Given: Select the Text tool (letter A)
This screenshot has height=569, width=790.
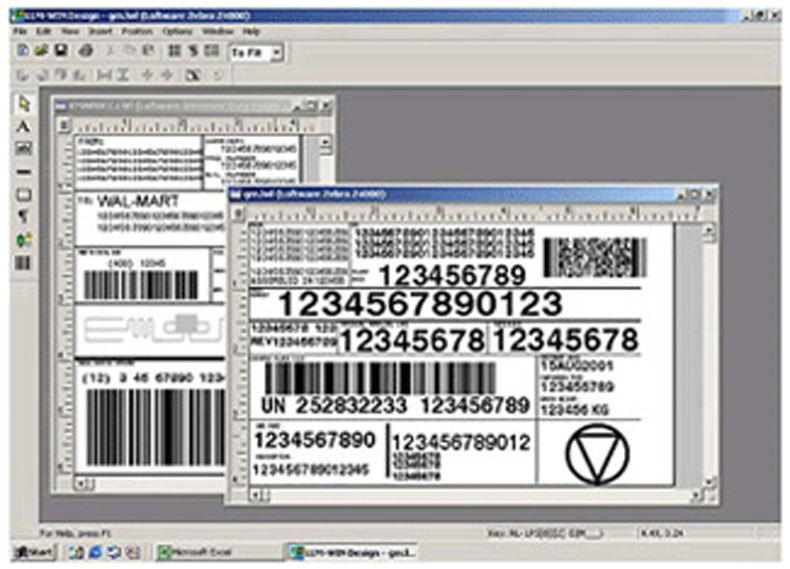Looking at the screenshot, I should [x=24, y=126].
